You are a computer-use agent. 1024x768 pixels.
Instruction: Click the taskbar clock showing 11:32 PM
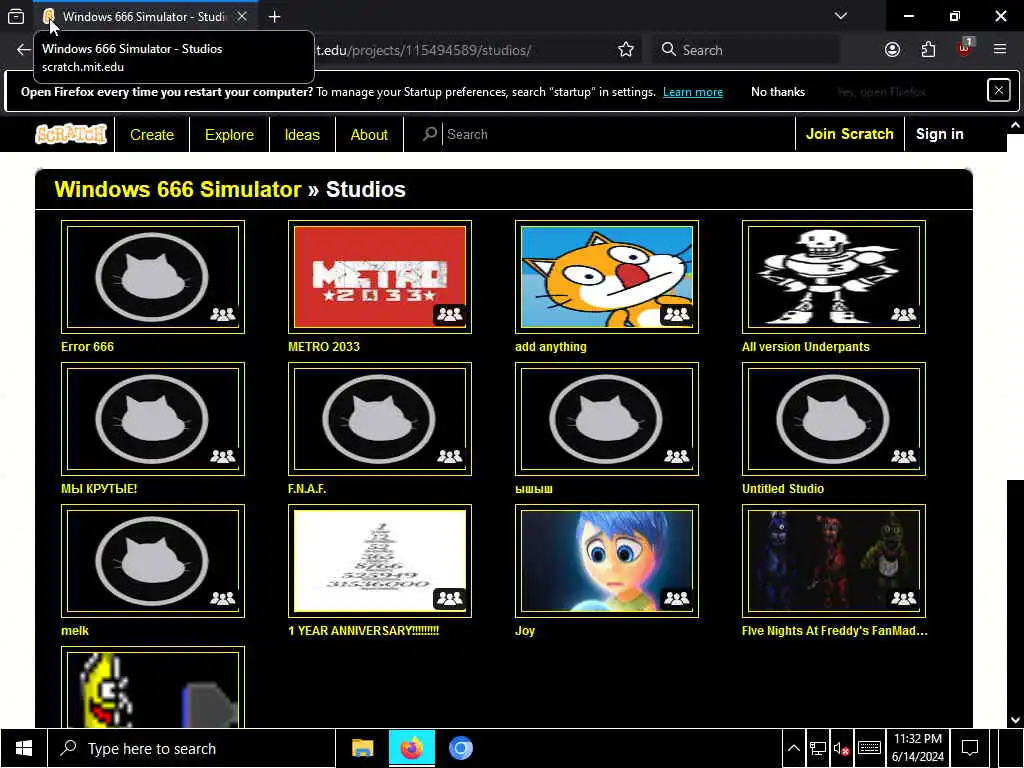(x=918, y=748)
